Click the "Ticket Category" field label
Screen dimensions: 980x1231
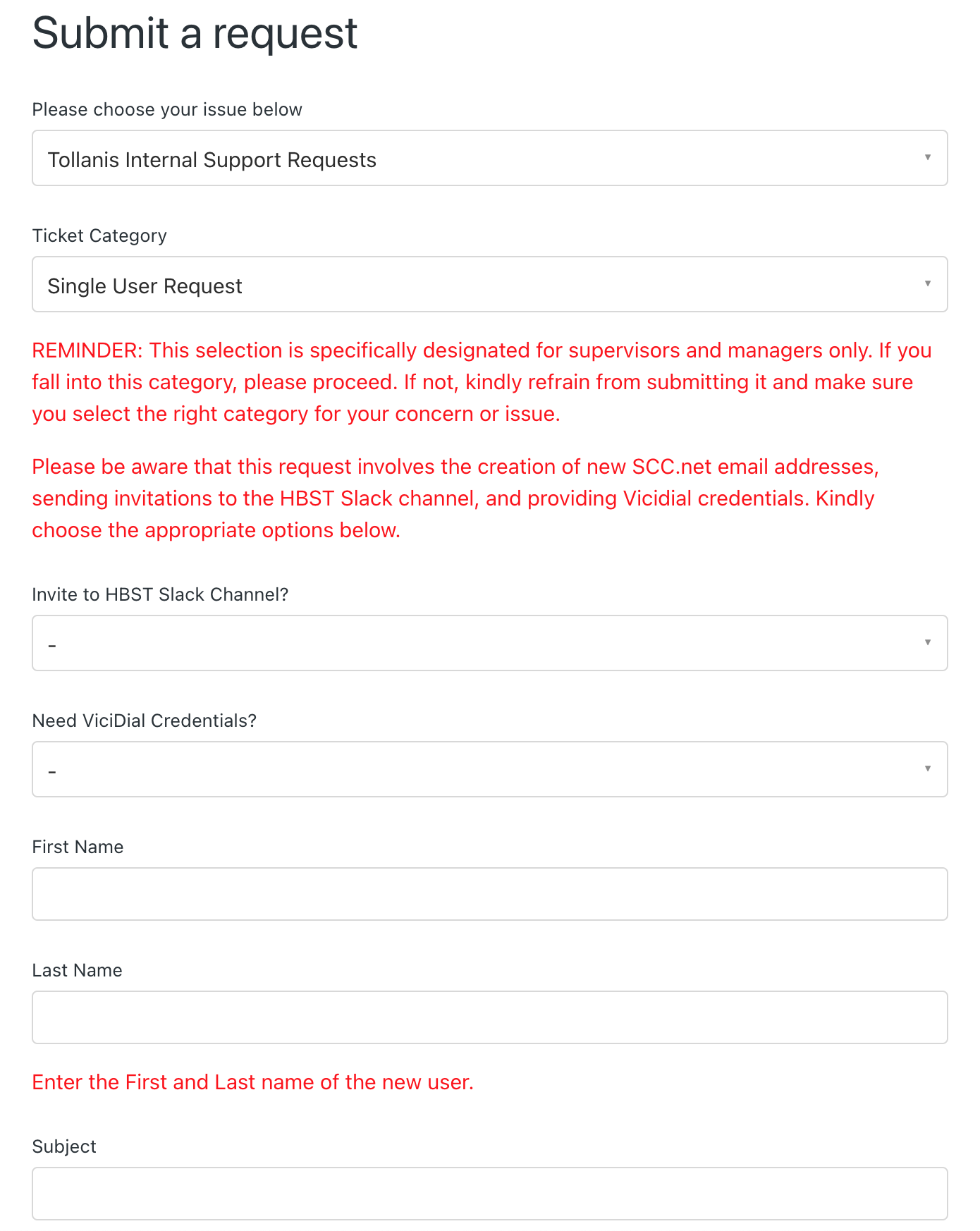coord(99,236)
